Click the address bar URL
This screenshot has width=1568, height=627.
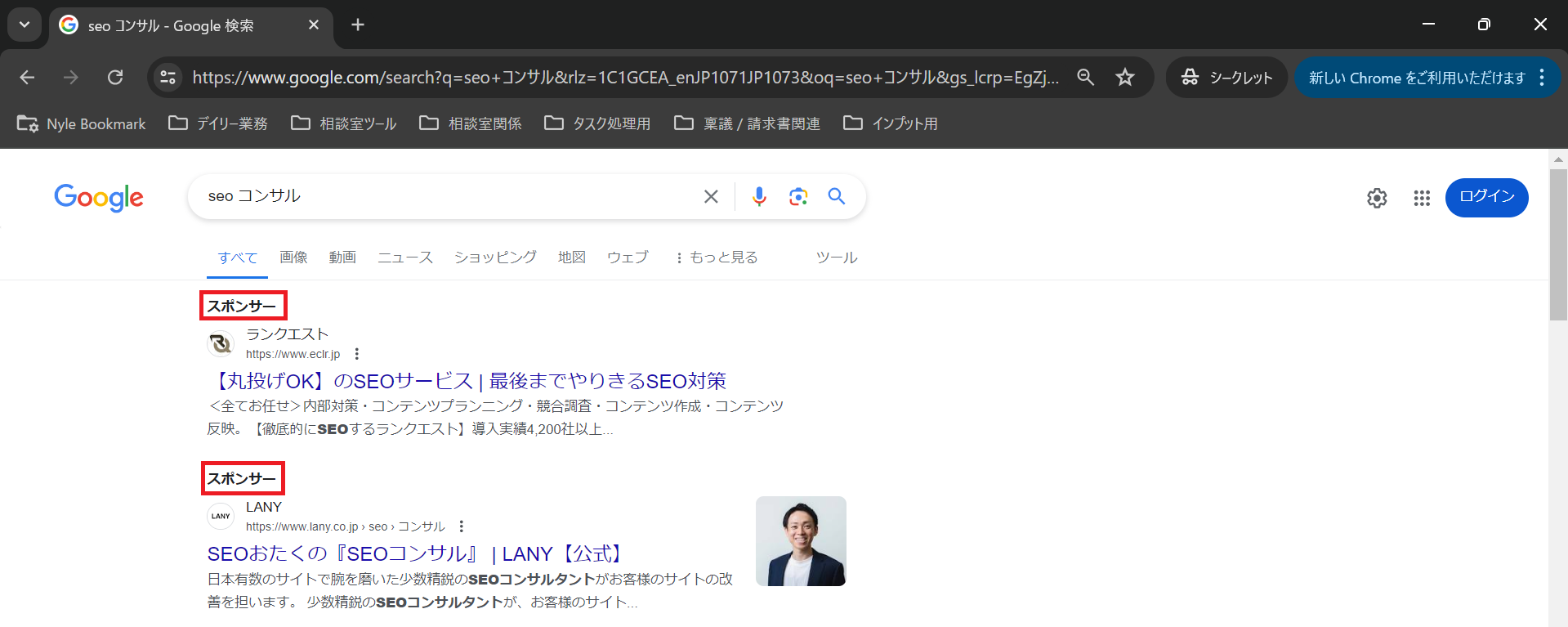[x=625, y=78]
